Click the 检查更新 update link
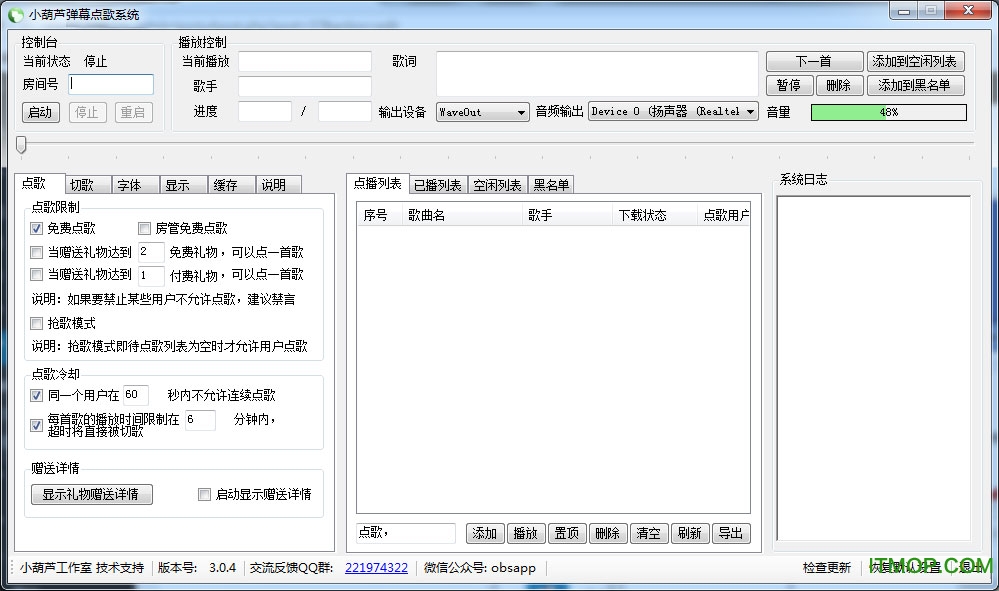 point(826,566)
